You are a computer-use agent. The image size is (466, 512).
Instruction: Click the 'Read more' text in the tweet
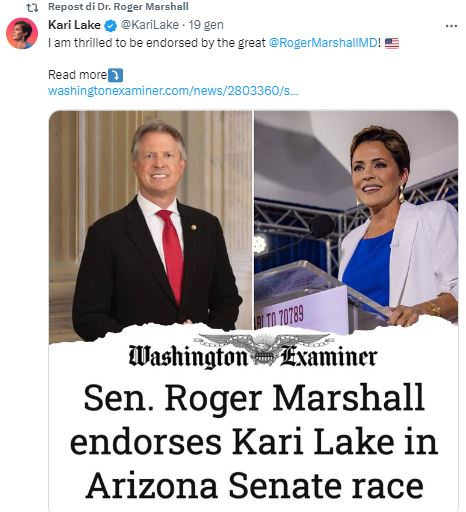coord(77,75)
